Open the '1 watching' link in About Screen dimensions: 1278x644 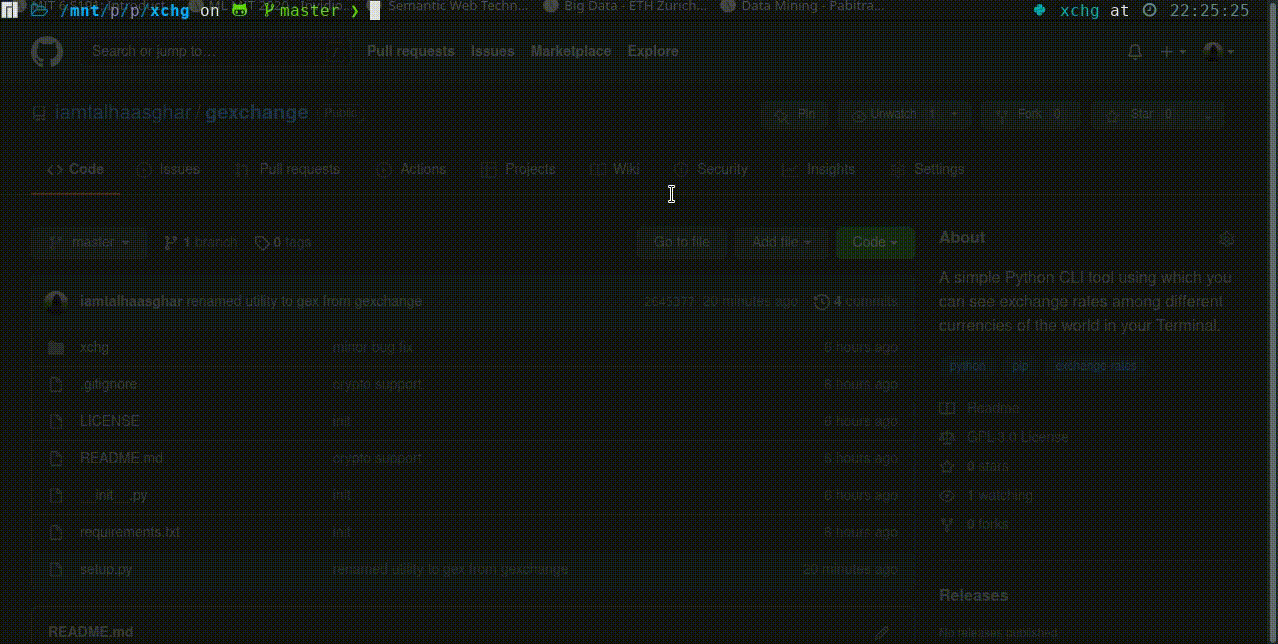click(986, 496)
